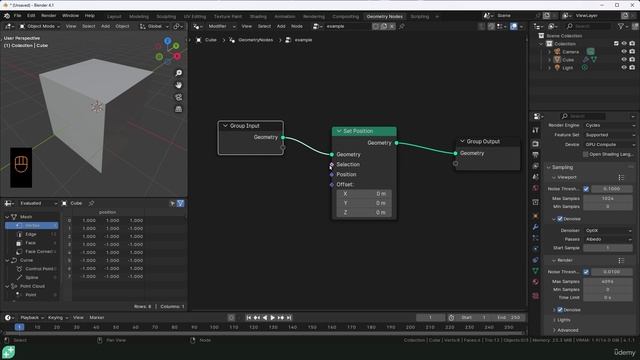This screenshot has height=360, width=640.
Task: Open Modifiers wrench properties tab
Action: (x=536, y=227)
